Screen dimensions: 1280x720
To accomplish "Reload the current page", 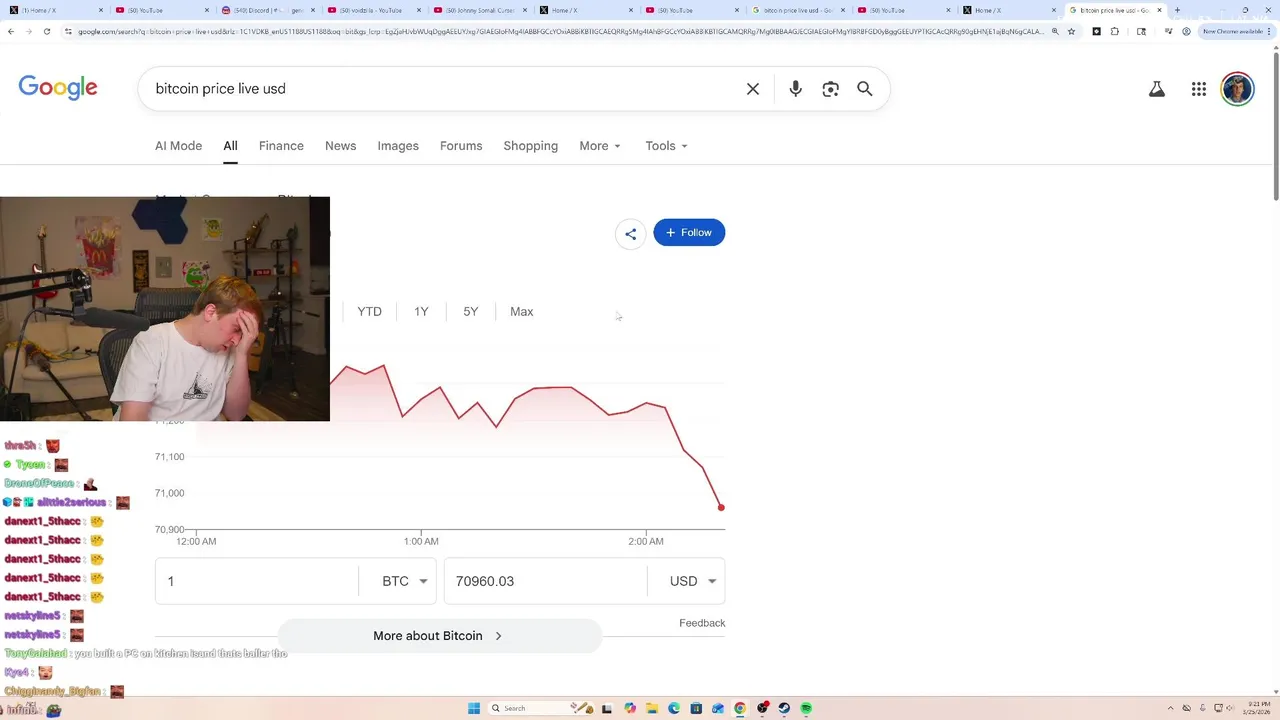I will [x=47, y=31].
